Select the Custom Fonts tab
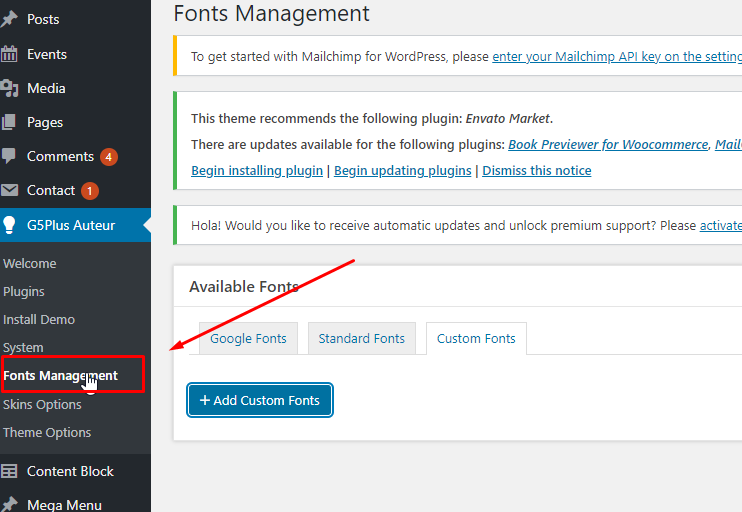 pyautogui.click(x=476, y=339)
